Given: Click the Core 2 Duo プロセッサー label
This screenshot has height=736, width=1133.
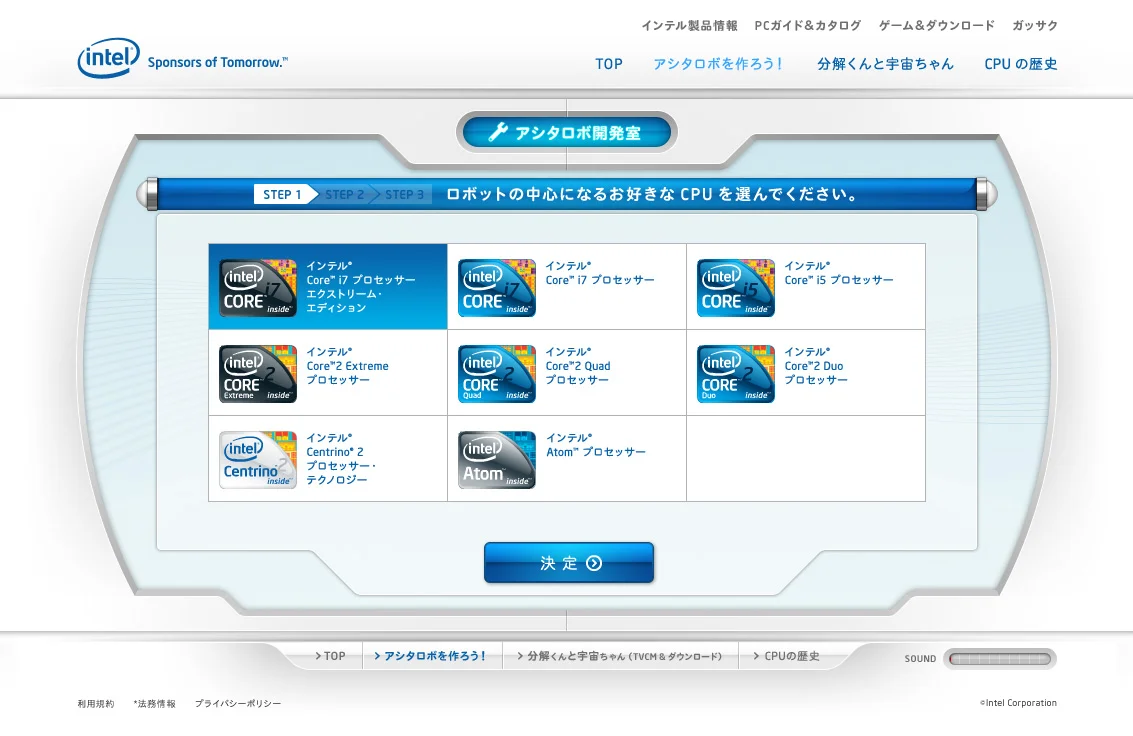Looking at the screenshot, I should point(816,365).
